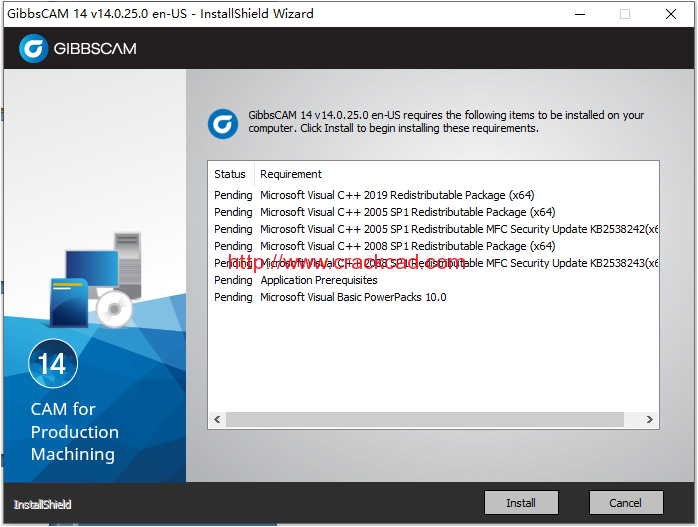This screenshot has height=527, width=698.
Task: Select the MFC Security Update KB2538243 row
Action: coord(435,263)
